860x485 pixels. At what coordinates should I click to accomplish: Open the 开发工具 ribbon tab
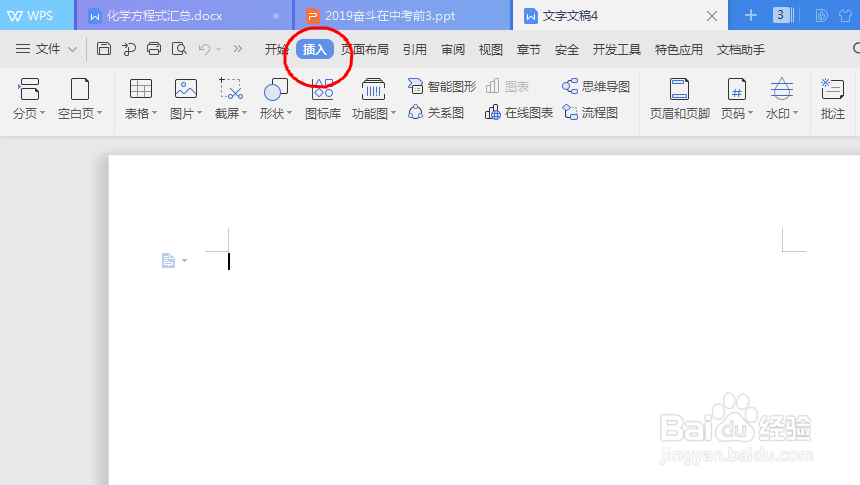coord(616,49)
